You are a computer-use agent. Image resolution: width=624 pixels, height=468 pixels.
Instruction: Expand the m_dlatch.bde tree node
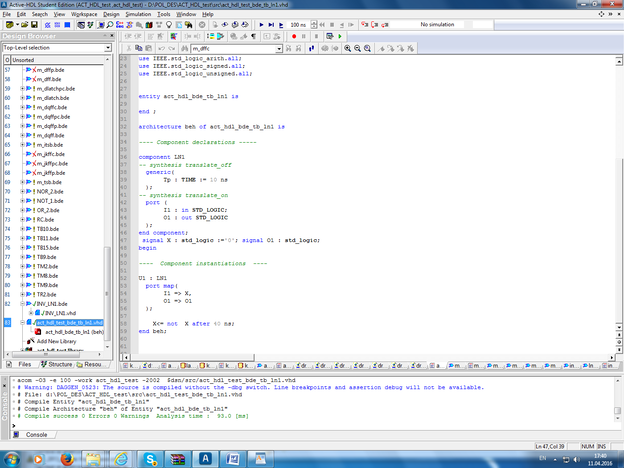pyautogui.click(x=23, y=98)
